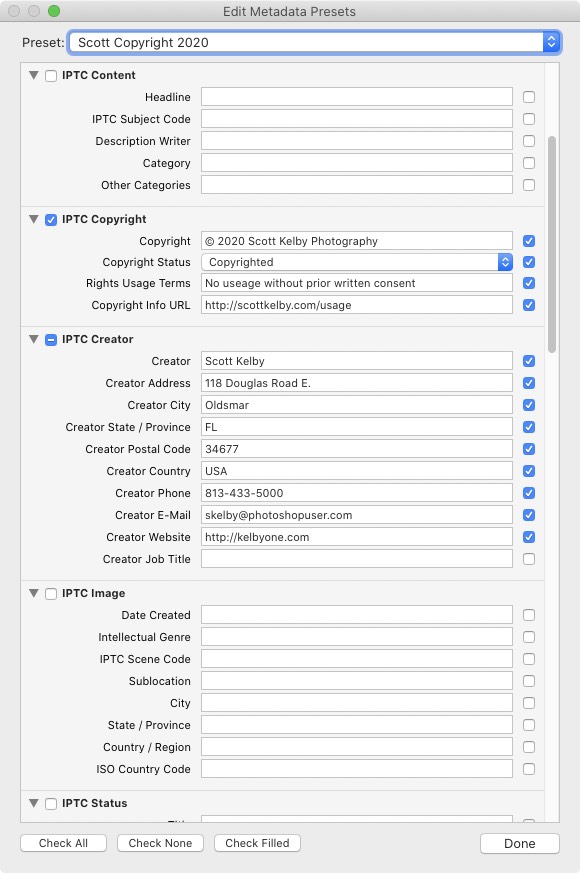This screenshot has width=580, height=873.
Task: Edit the Rights Usage Terms field
Action: click(x=357, y=283)
